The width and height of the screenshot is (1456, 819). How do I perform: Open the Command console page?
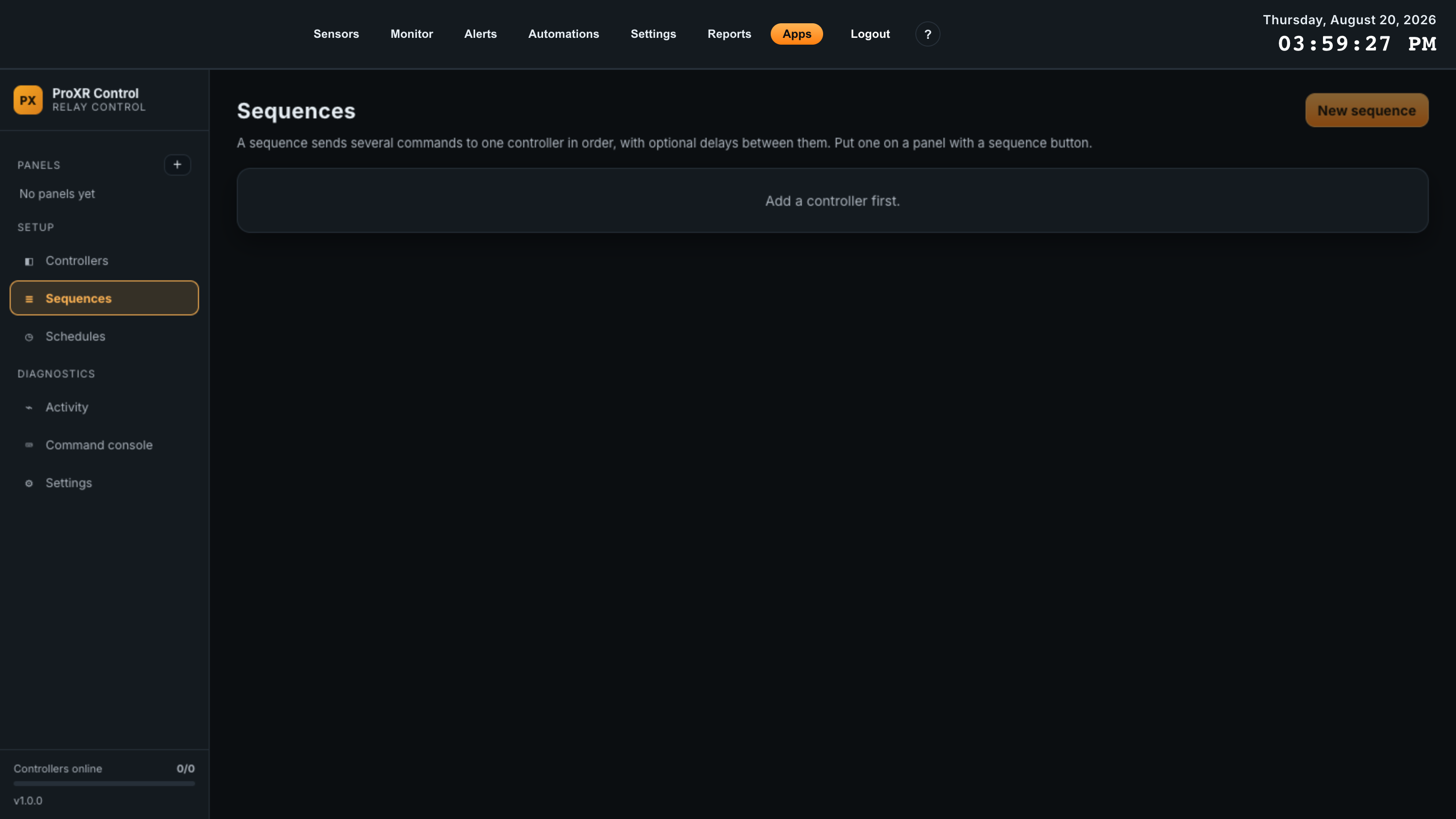point(104,445)
